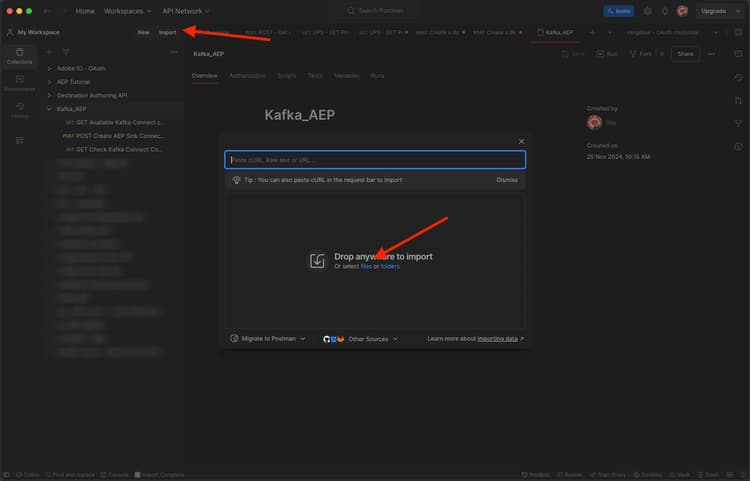Open Runner in status bar
This screenshot has height=481, width=750.
coord(569,475)
